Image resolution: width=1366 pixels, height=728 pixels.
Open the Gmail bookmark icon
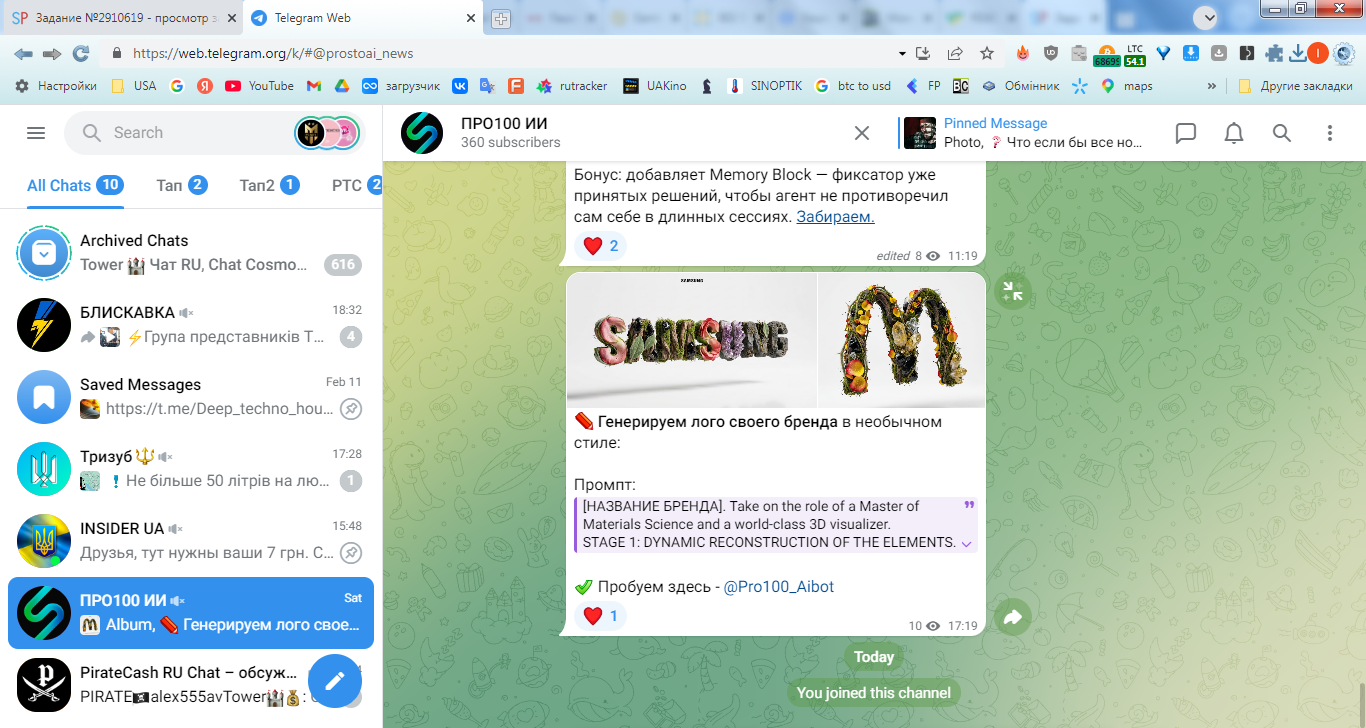pyautogui.click(x=316, y=86)
